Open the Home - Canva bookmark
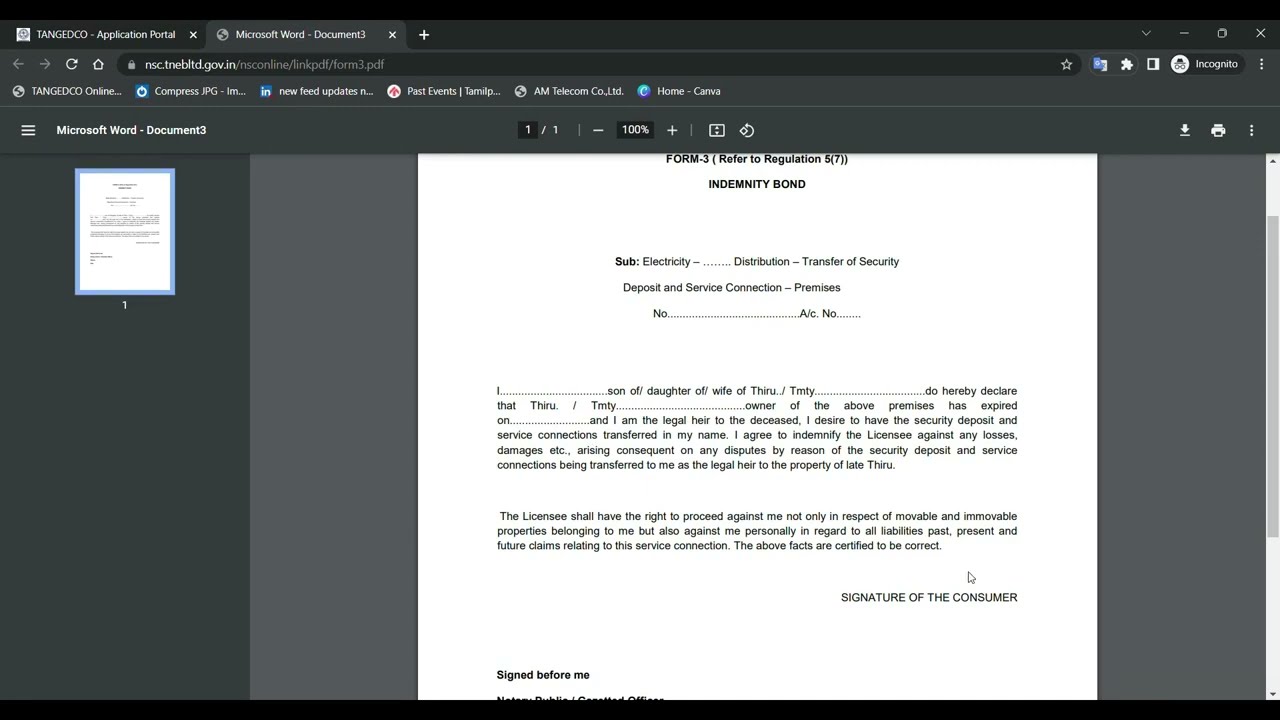Screen dimensions: 1280x720 679,91
